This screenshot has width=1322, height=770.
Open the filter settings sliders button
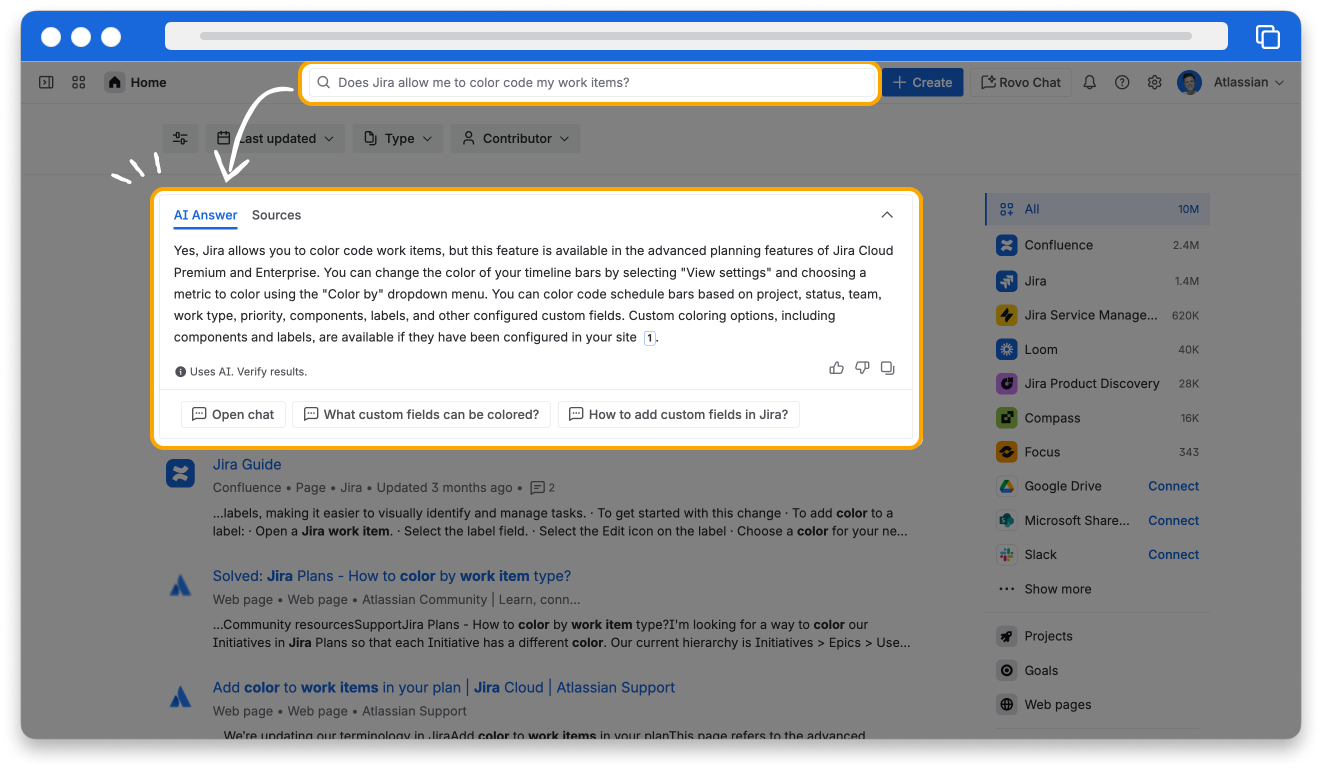(180, 139)
